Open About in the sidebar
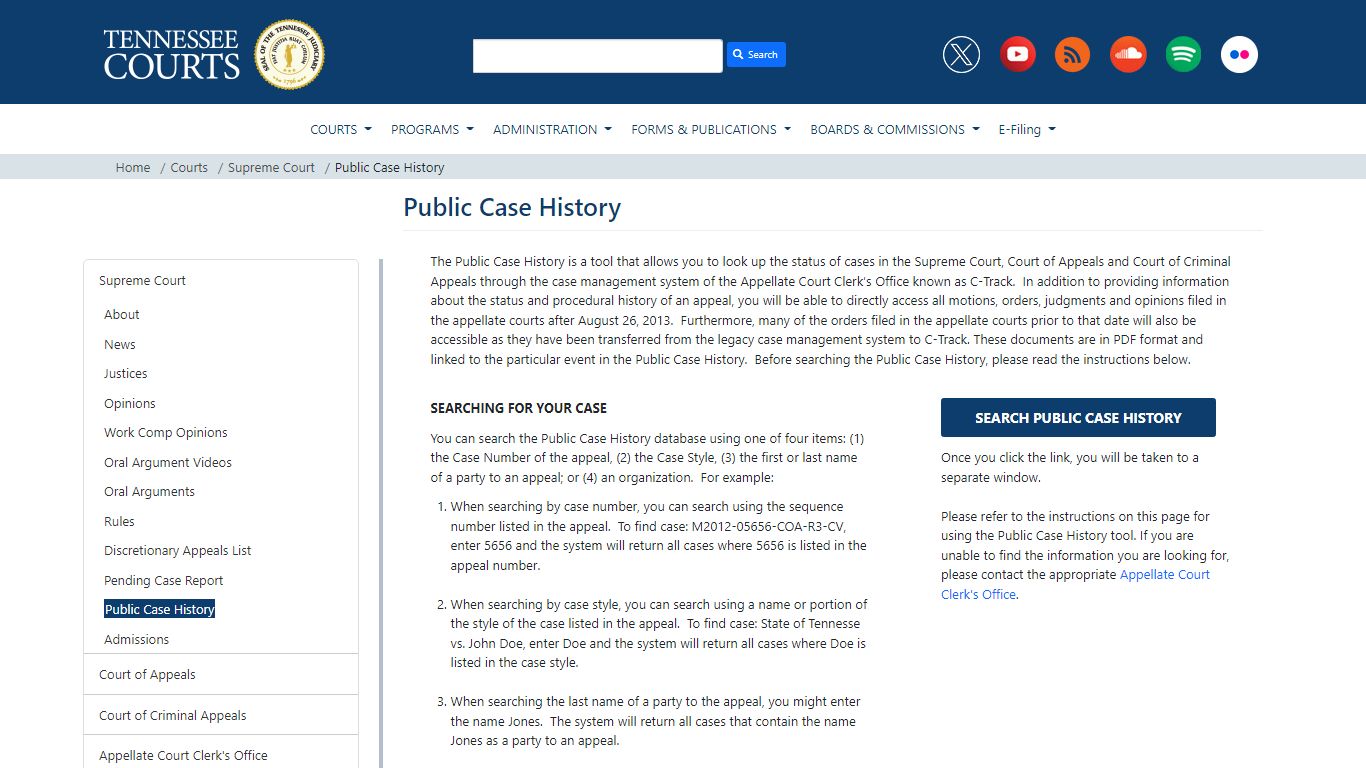The height and width of the screenshot is (768, 1366). [122, 314]
